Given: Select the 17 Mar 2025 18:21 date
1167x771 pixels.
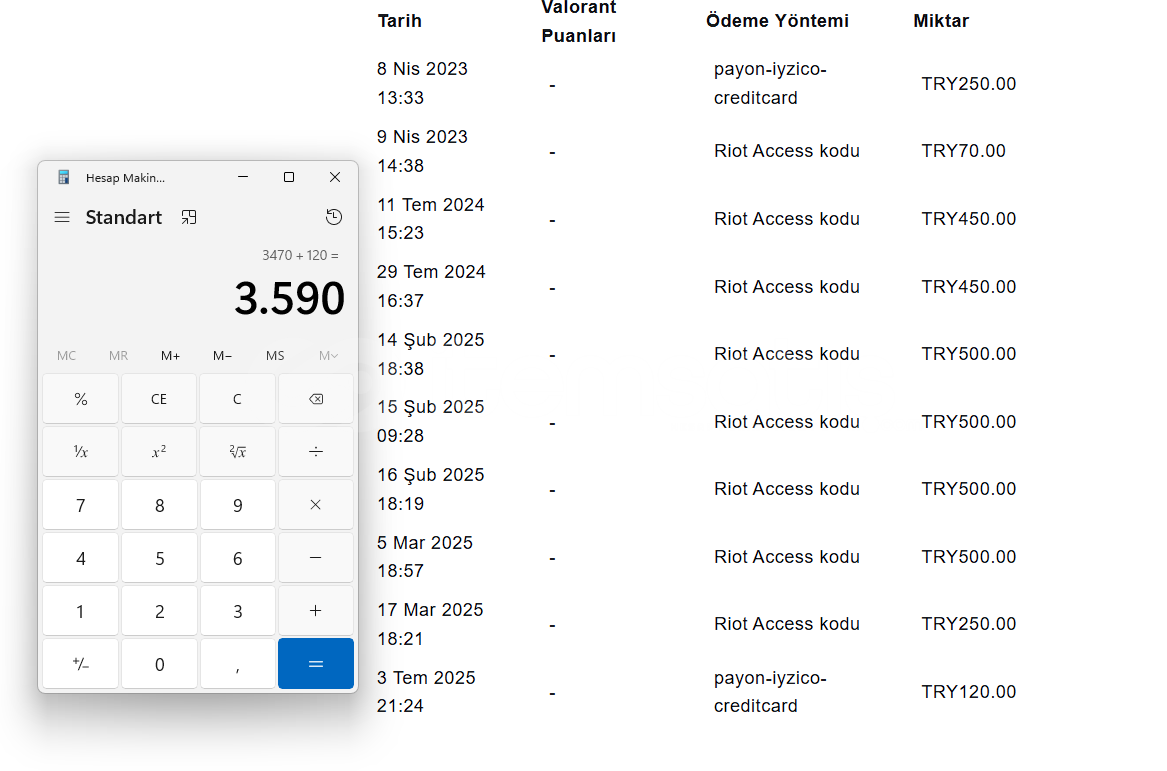Looking at the screenshot, I should pos(430,624).
